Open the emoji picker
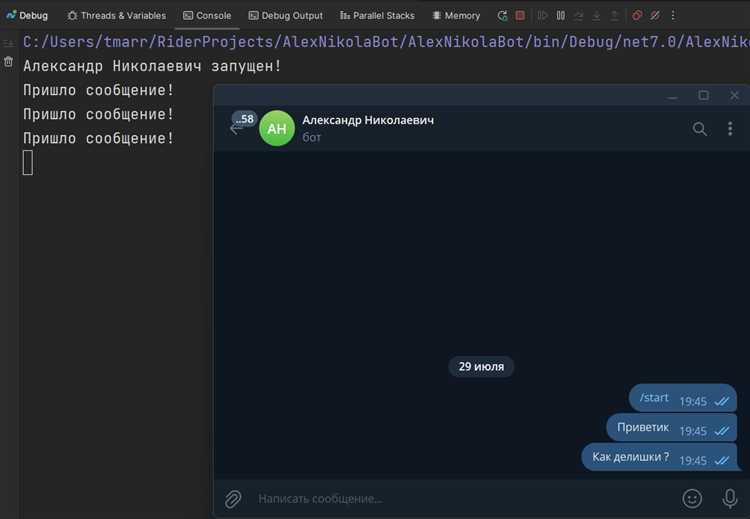This screenshot has height=519, width=750. [x=692, y=498]
